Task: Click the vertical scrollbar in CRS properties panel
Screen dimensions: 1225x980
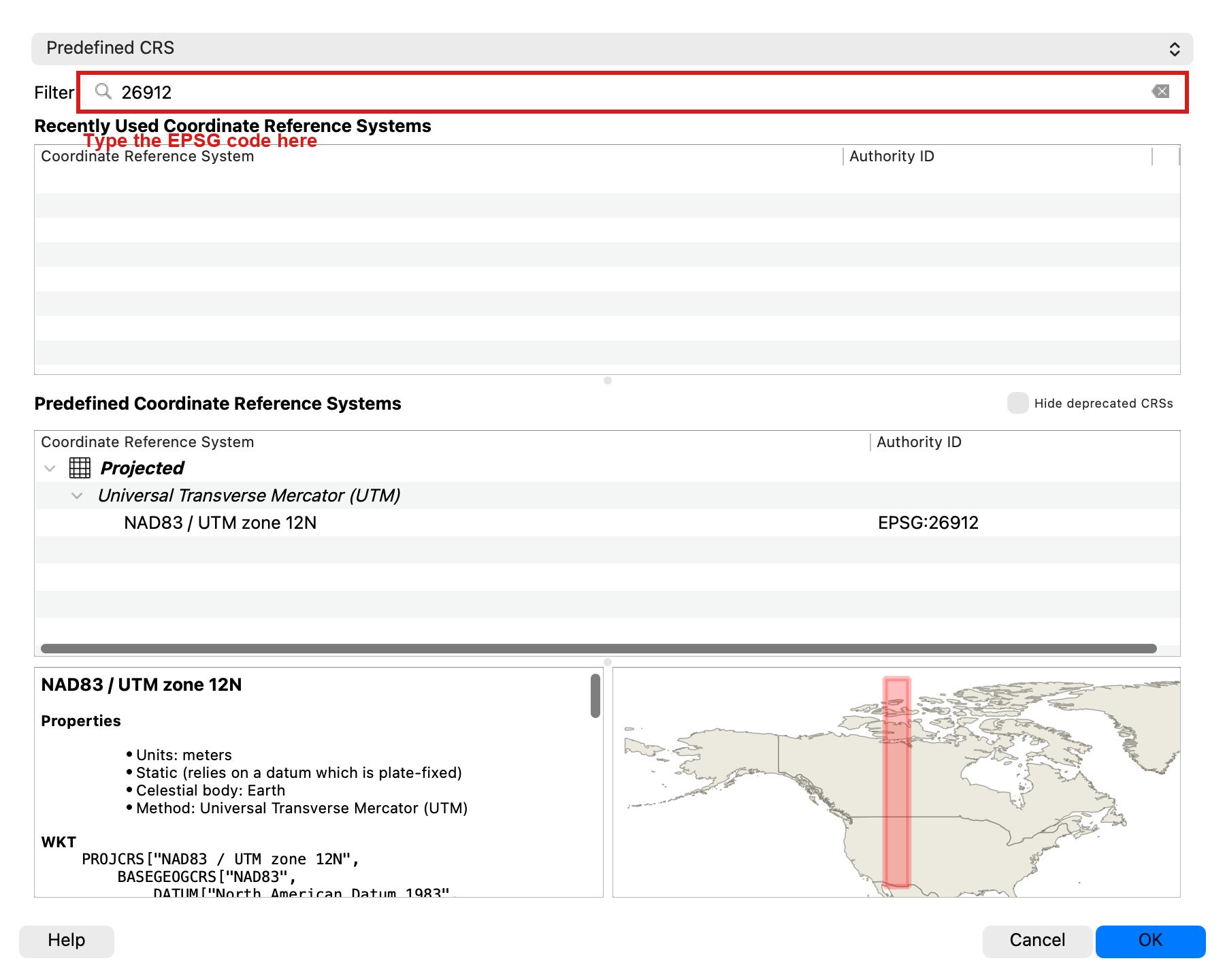Action: (595, 696)
